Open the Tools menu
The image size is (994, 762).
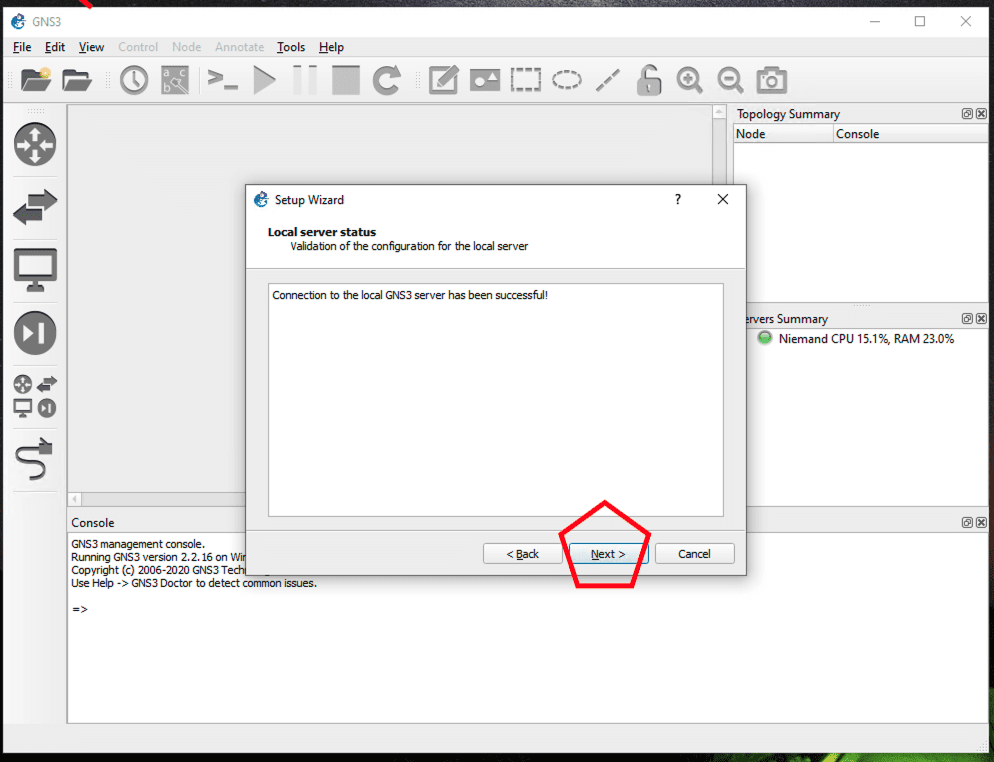click(291, 47)
